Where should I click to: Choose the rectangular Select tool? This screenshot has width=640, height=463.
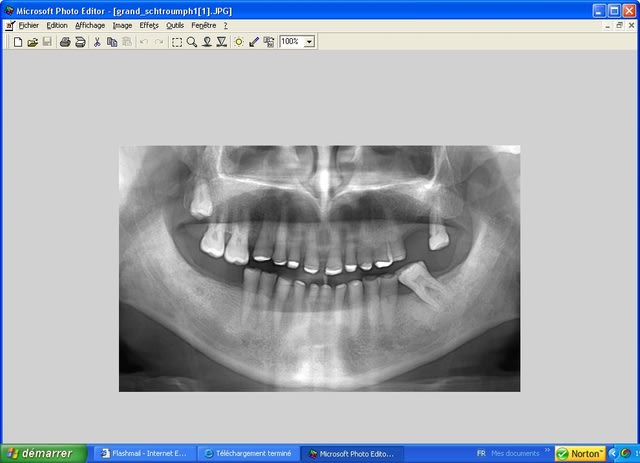[176, 42]
